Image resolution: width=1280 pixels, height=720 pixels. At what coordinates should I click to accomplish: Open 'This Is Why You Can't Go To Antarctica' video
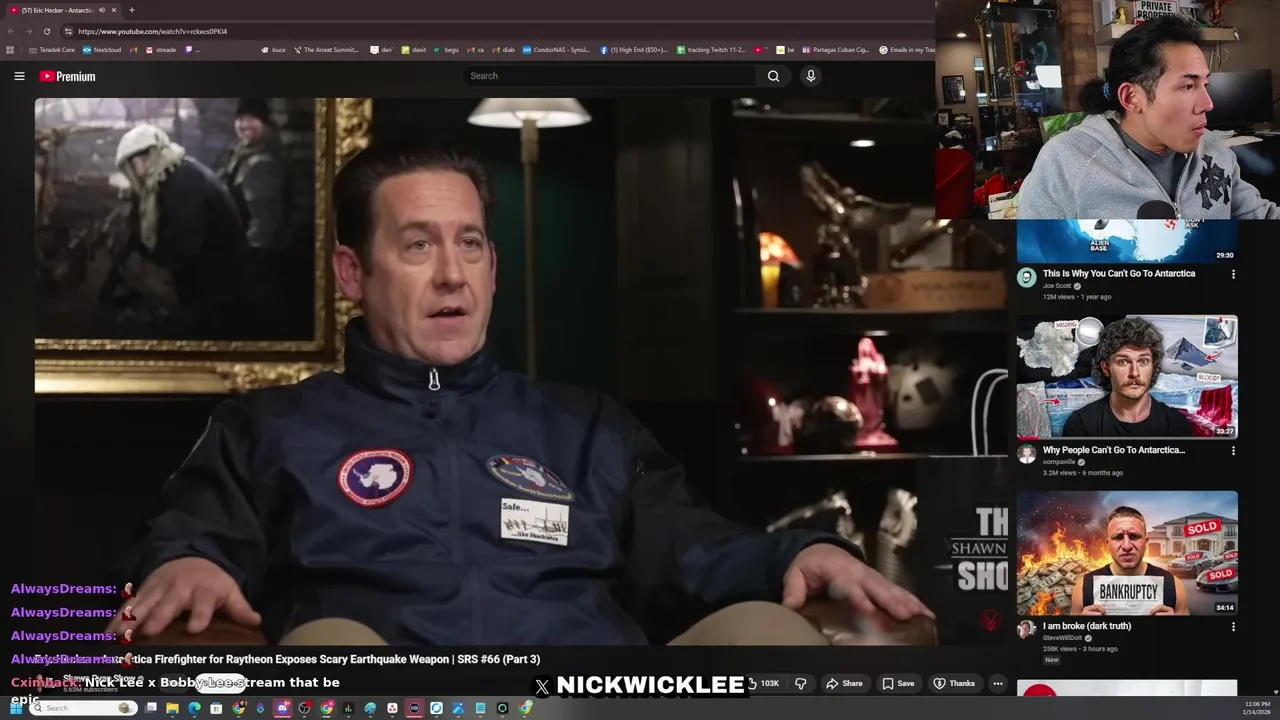click(1118, 273)
